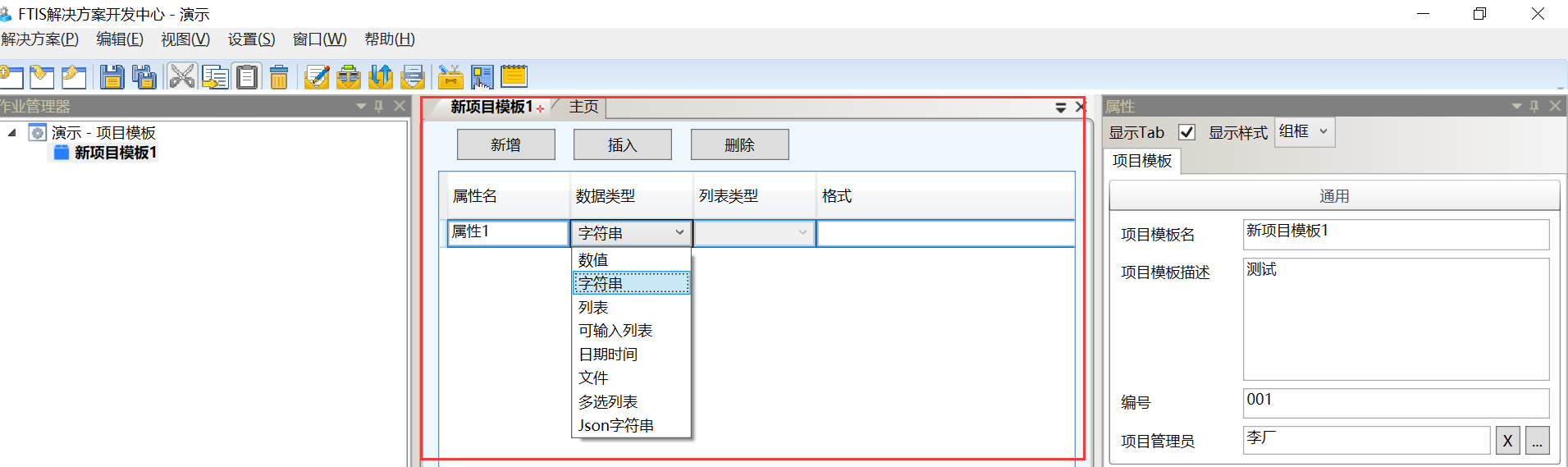Click the envelope with pencil edit icon
1568x467 pixels.
(x=316, y=77)
